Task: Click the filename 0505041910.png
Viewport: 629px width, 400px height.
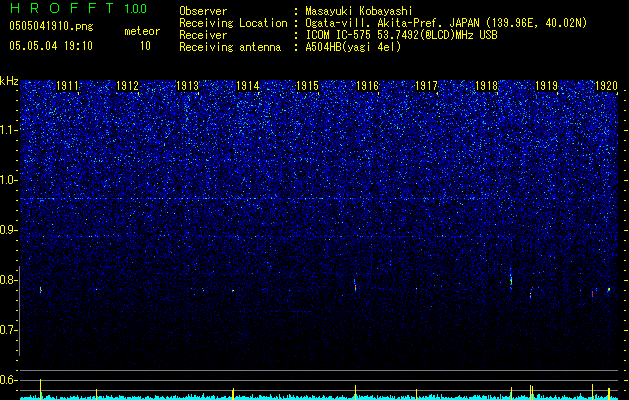Action: click(x=51, y=27)
